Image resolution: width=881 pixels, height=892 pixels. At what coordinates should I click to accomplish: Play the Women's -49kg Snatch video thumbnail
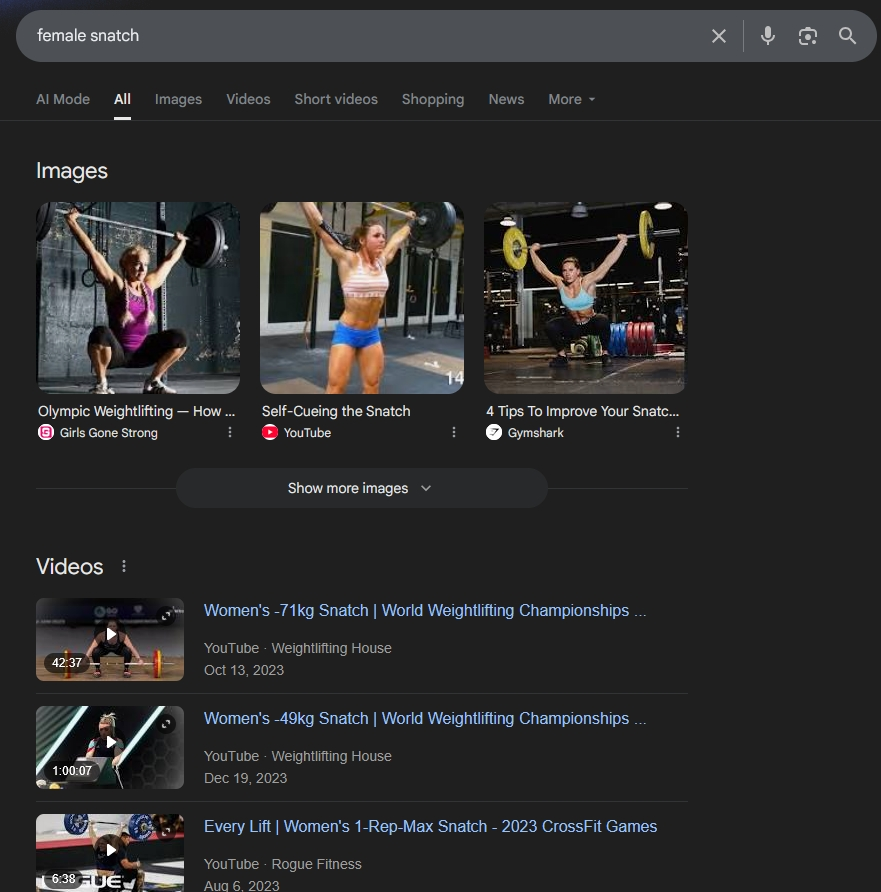pos(110,747)
